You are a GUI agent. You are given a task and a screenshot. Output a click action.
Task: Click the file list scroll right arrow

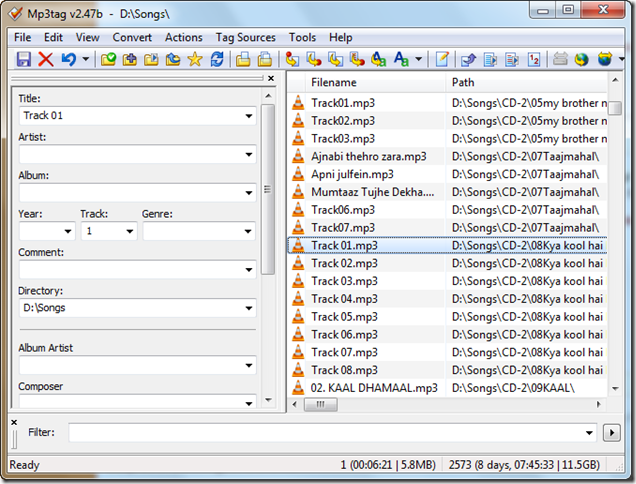point(598,404)
